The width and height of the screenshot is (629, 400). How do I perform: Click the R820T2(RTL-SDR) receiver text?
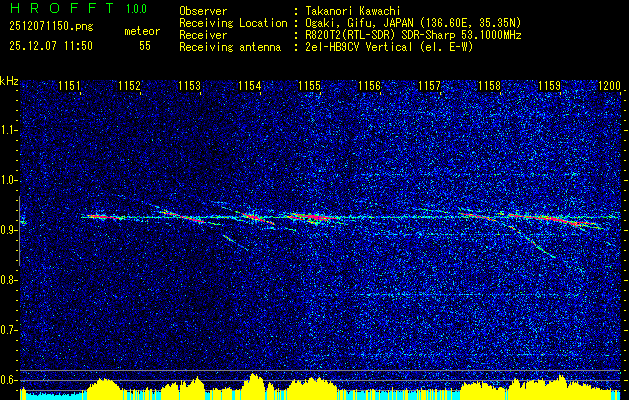413,35
